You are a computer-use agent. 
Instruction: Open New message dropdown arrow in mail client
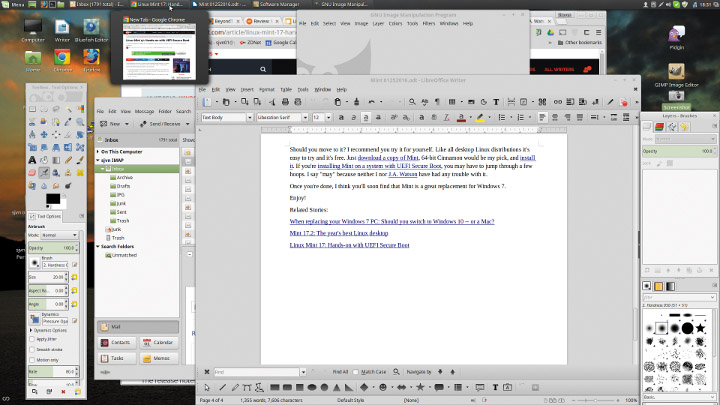coord(127,124)
